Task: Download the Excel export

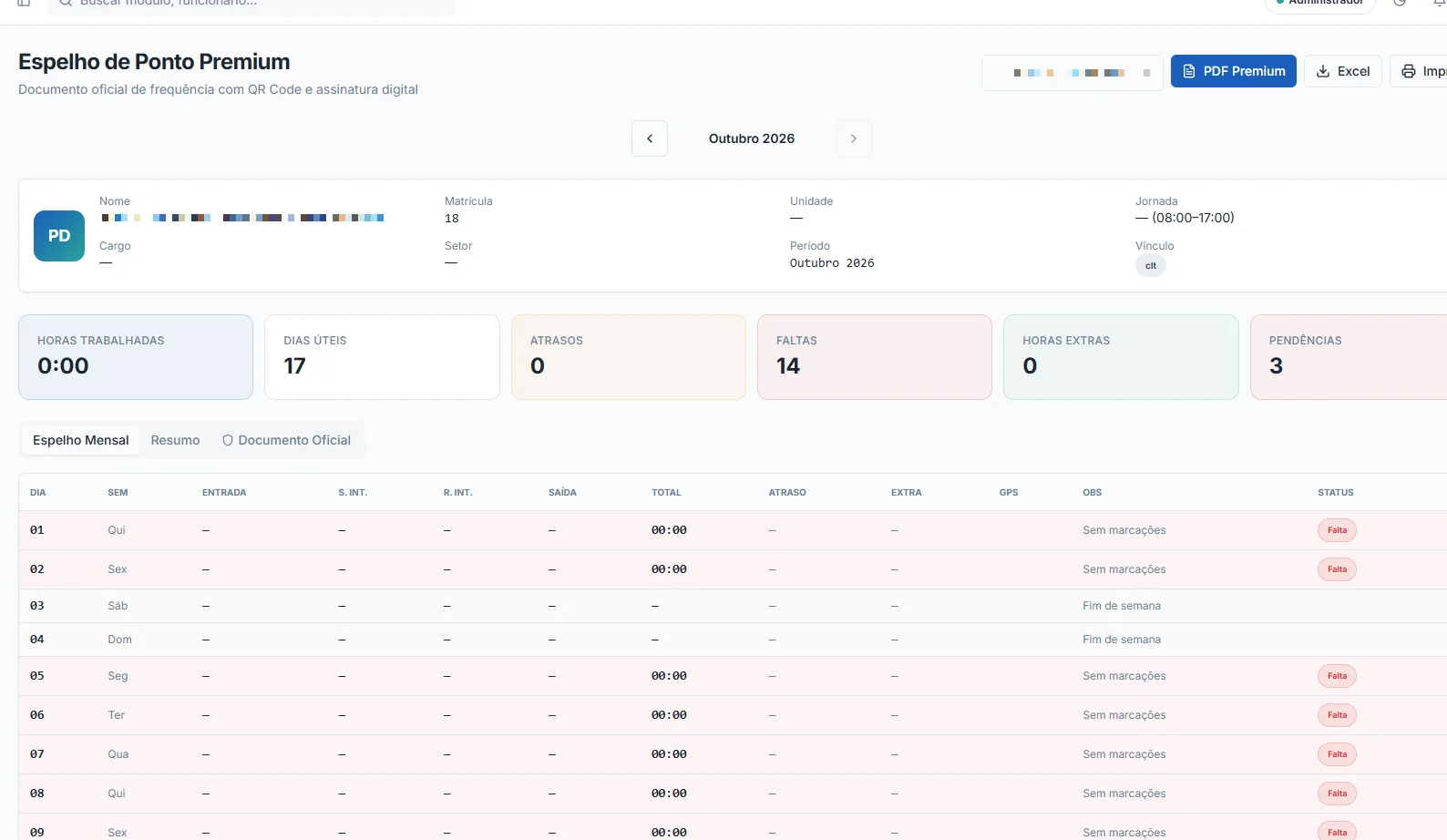Action: (1343, 71)
